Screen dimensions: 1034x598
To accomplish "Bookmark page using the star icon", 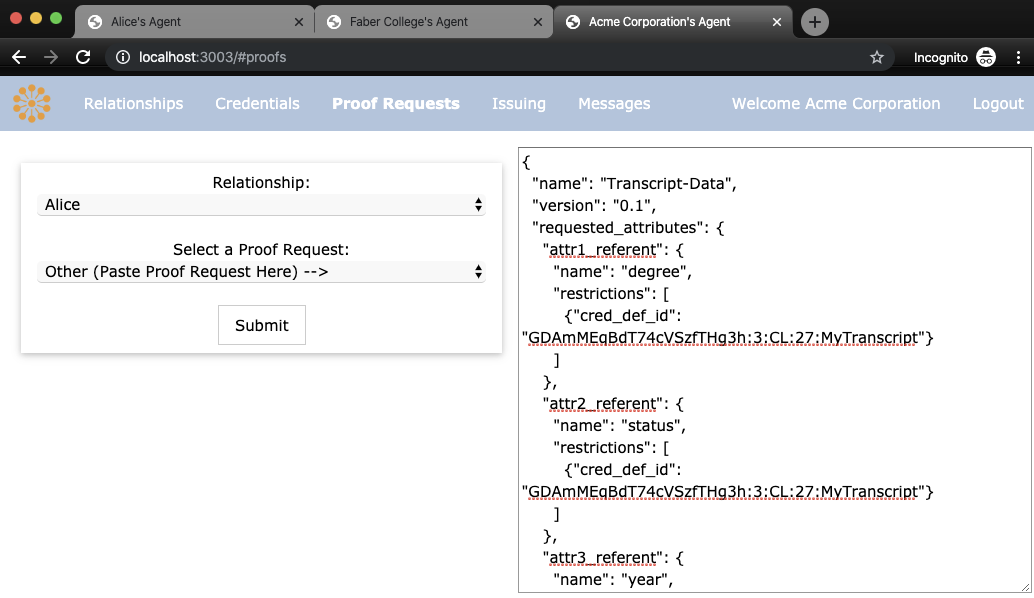I will pos(876,57).
